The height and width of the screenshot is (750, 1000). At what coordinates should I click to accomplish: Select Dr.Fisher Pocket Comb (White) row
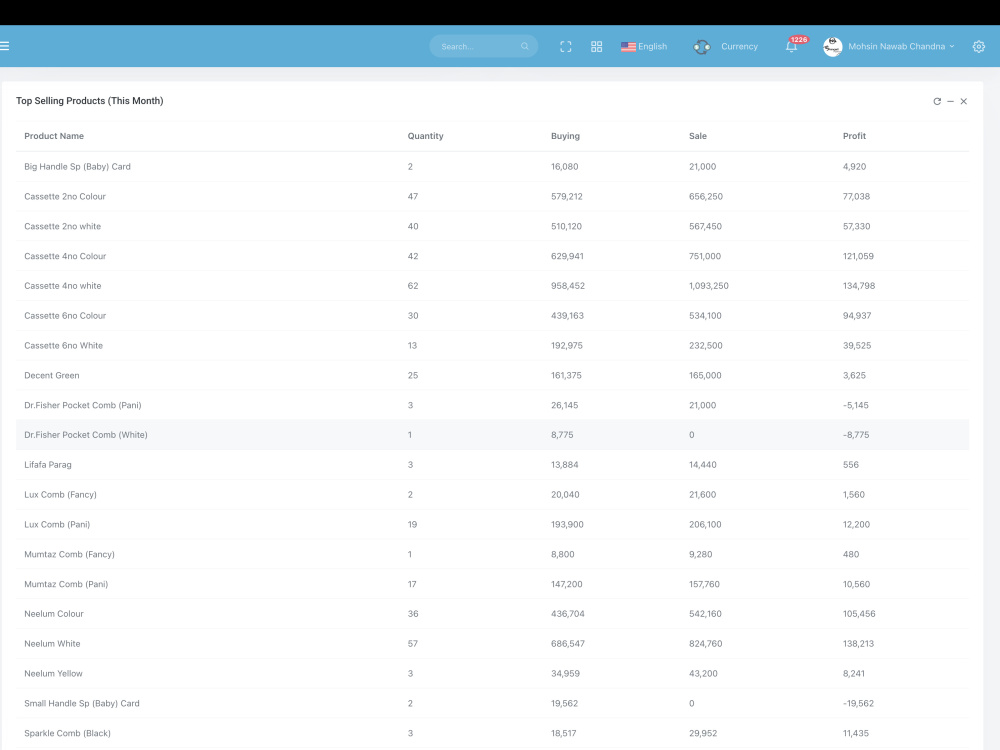point(492,435)
